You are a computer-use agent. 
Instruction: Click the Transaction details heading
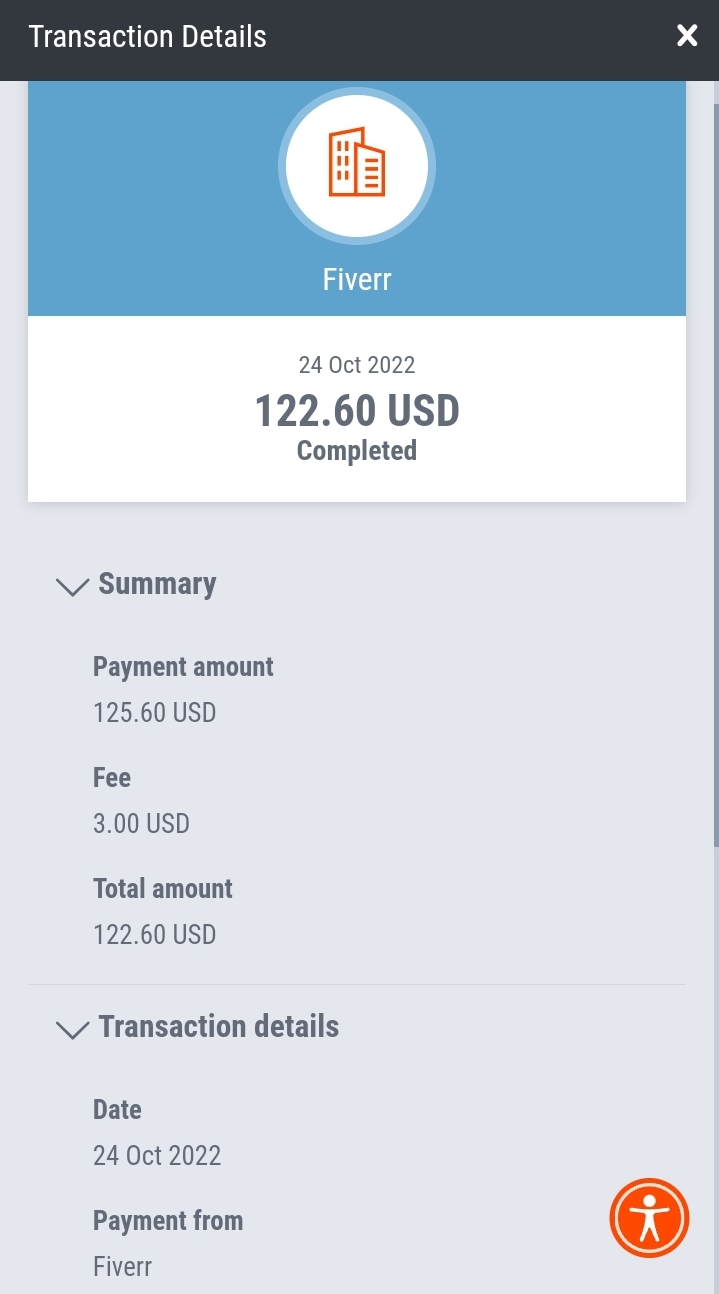tap(219, 1026)
